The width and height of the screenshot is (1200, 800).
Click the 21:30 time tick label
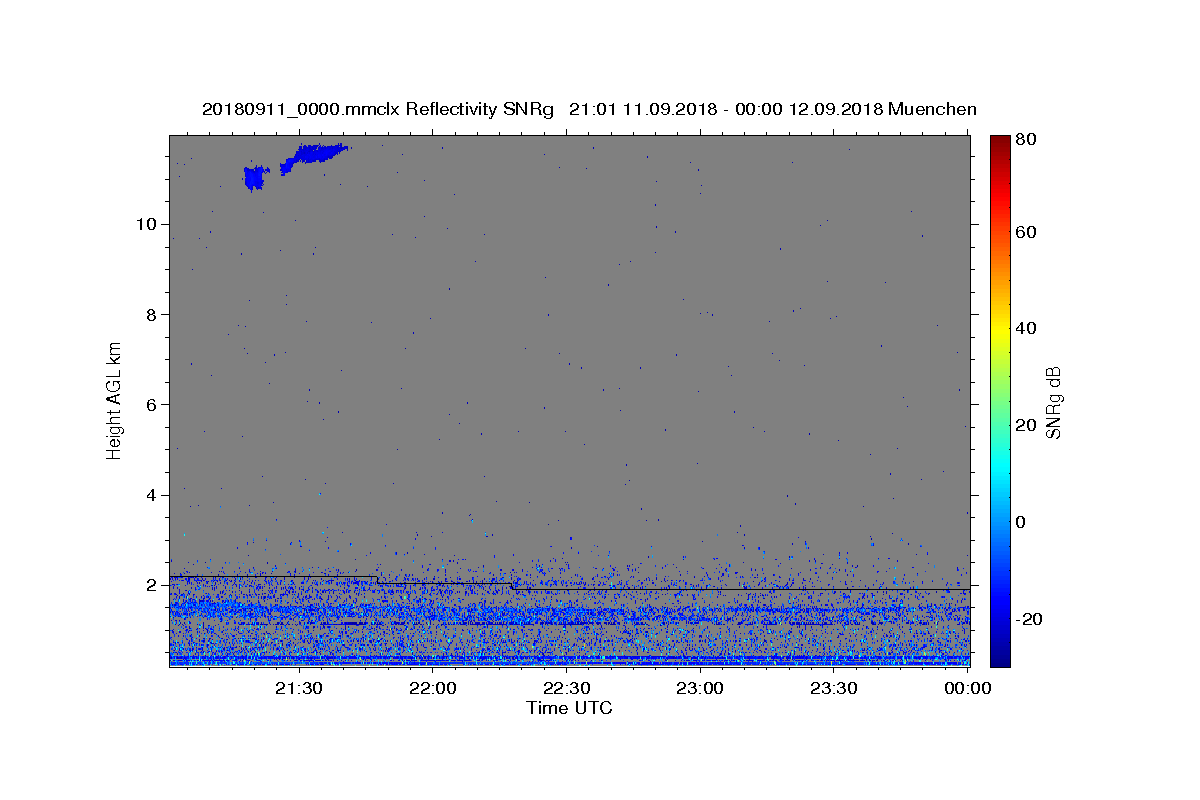(x=299, y=688)
